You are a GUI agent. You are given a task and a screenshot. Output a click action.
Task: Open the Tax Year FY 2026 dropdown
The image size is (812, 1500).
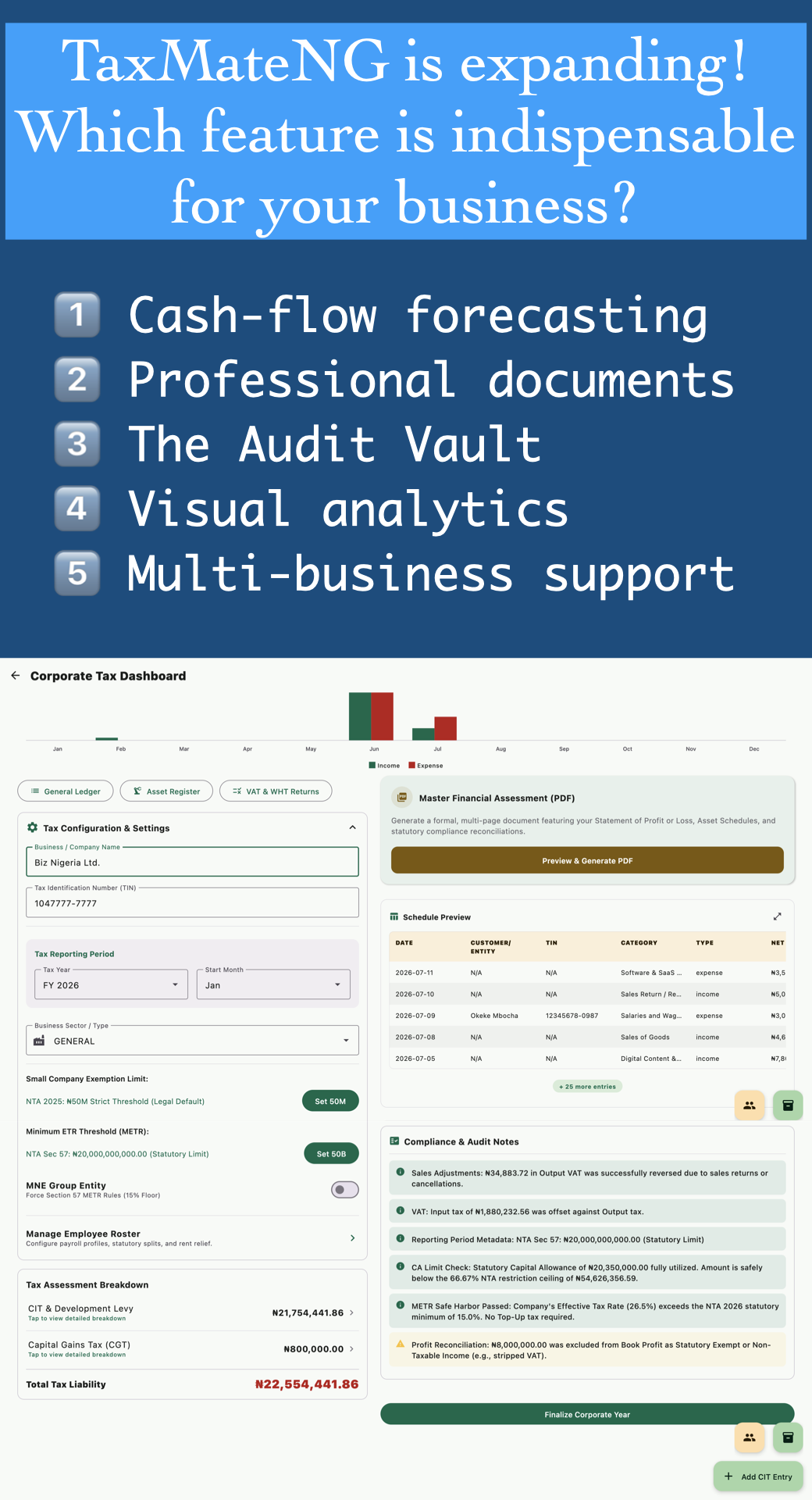pyautogui.click(x=111, y=984)
